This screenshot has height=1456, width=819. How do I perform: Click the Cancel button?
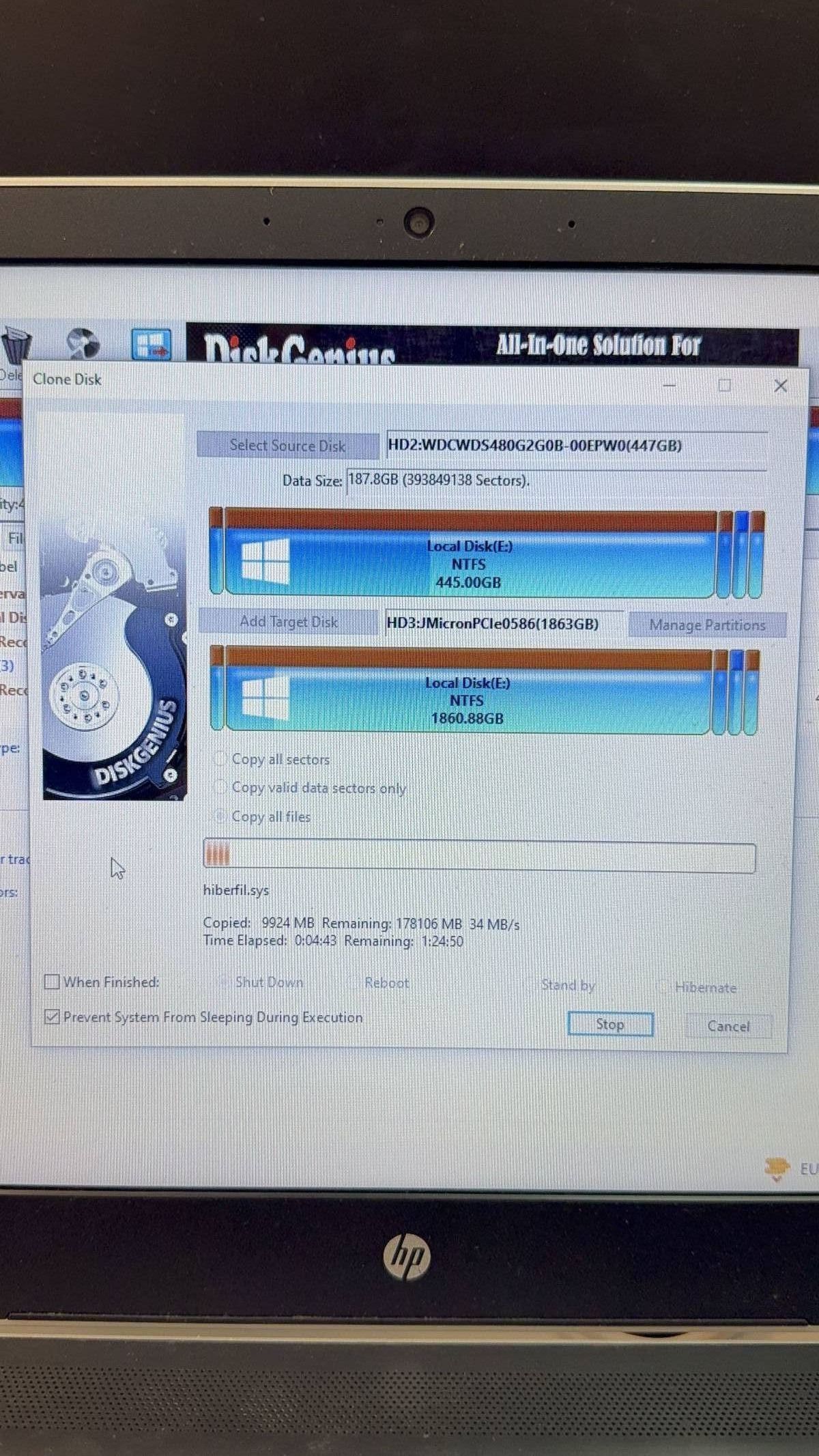pyautogui.click(x=728, y=1026)
